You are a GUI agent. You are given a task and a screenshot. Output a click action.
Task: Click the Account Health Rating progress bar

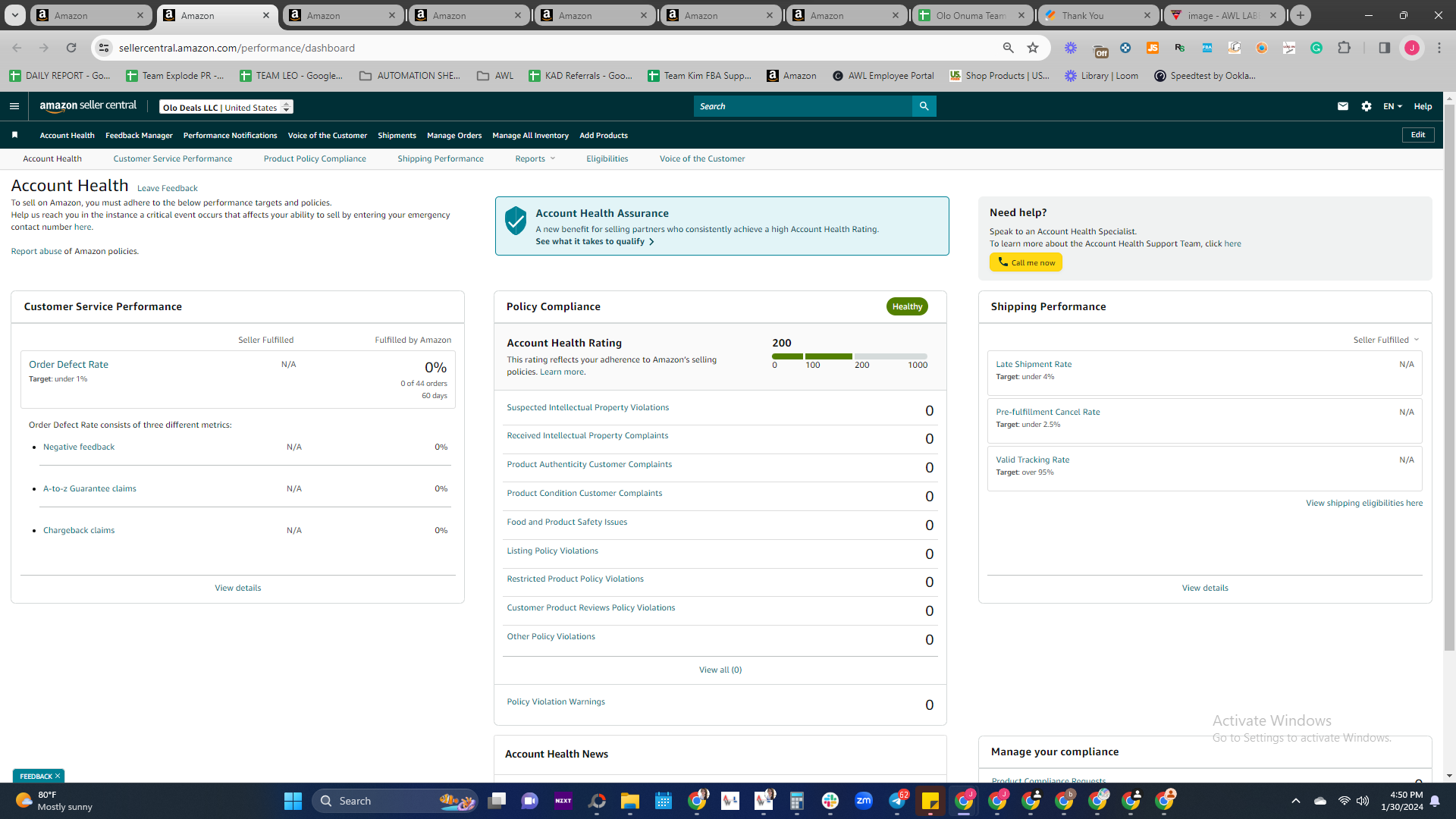pyautogui.click(x=849, y=356)
